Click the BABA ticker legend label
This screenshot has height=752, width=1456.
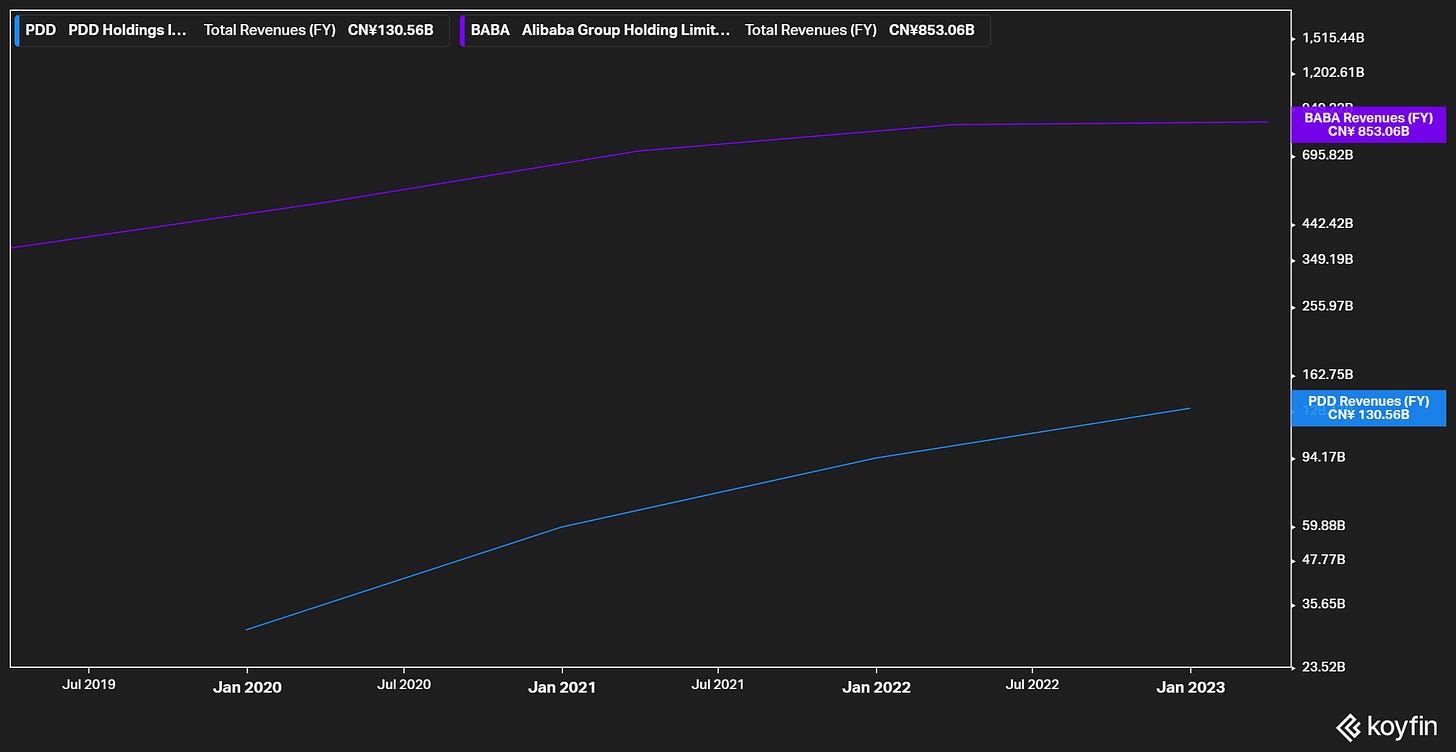pos(490,30)
